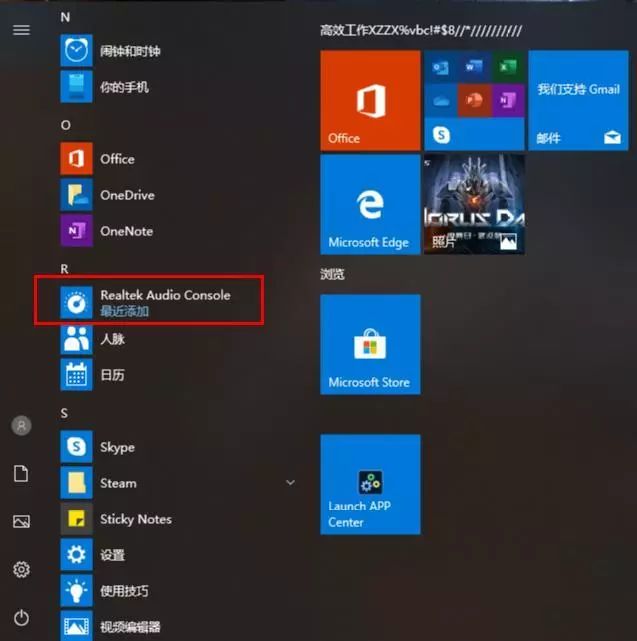Open the 日历 calendar app
637x641 pixels.
click(176, 375)
